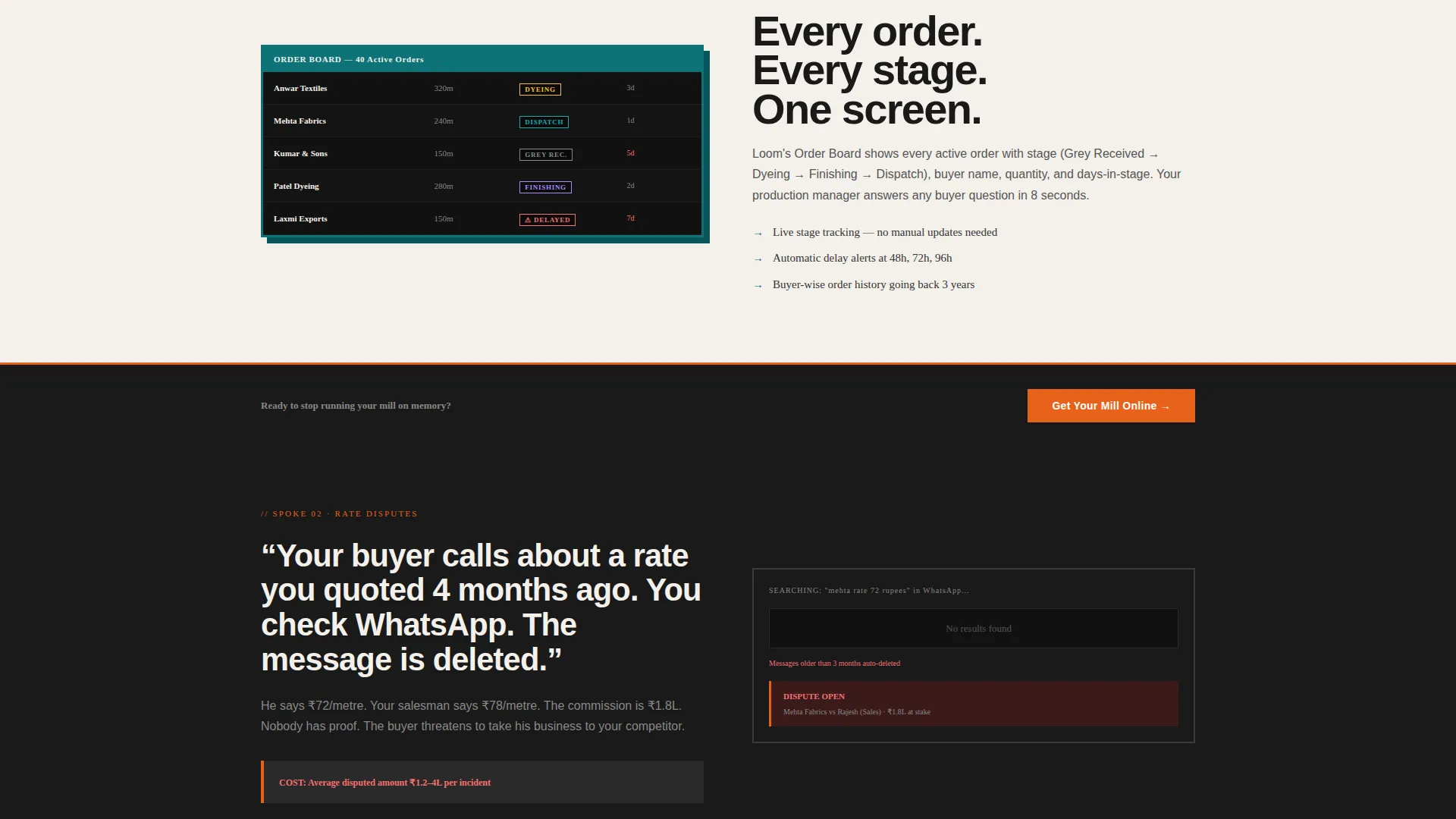Click the Buyer-wise order history bullet text

coord(874,284)
